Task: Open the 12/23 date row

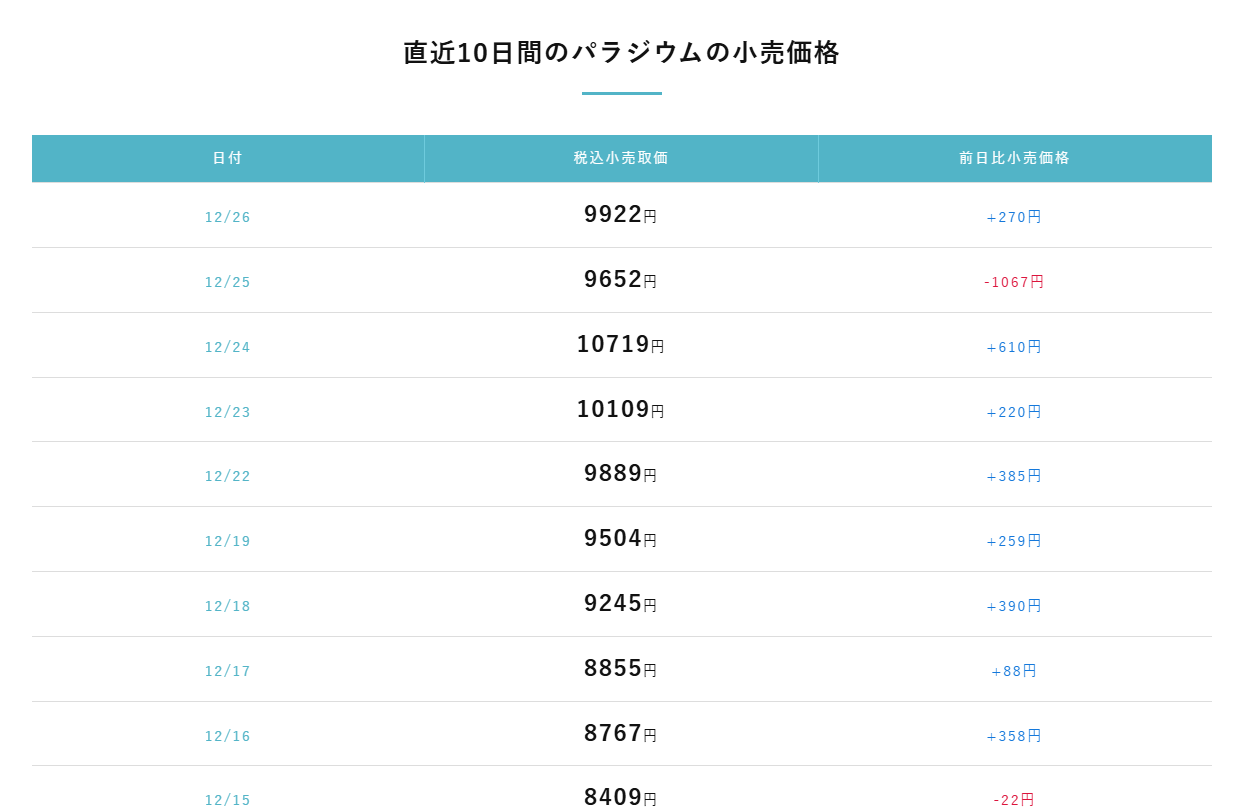Action: (228, 412)
